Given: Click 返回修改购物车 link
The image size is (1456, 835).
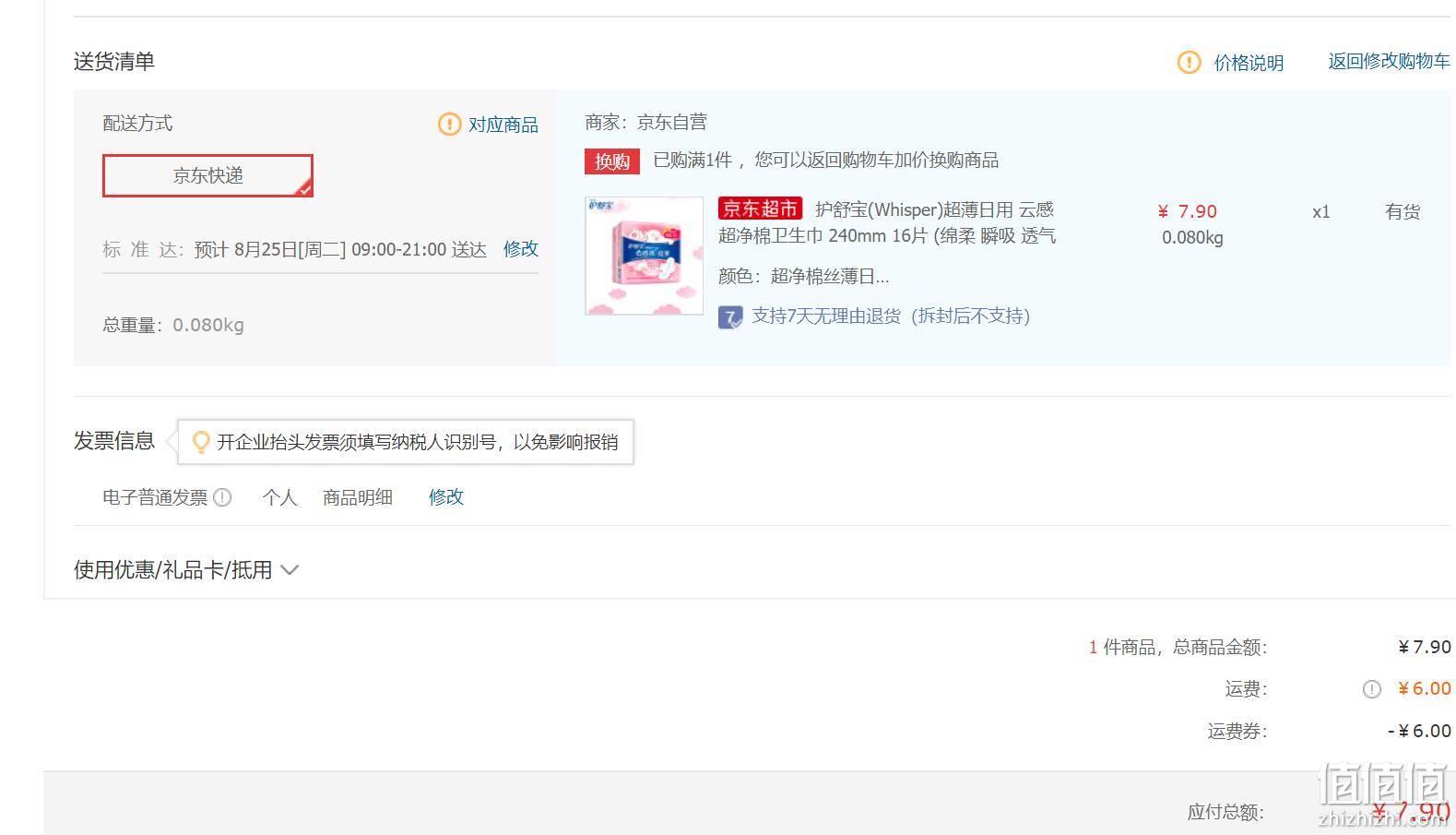Looking at the screenshot, I should coord(1389,62).
